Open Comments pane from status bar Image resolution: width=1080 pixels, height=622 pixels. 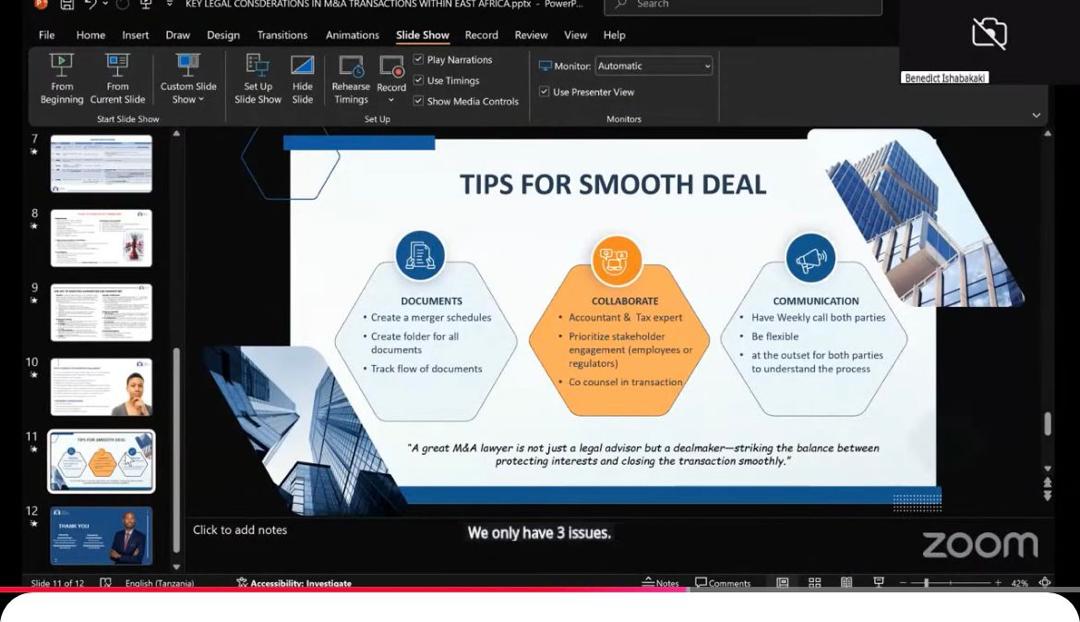coord(723,583)
